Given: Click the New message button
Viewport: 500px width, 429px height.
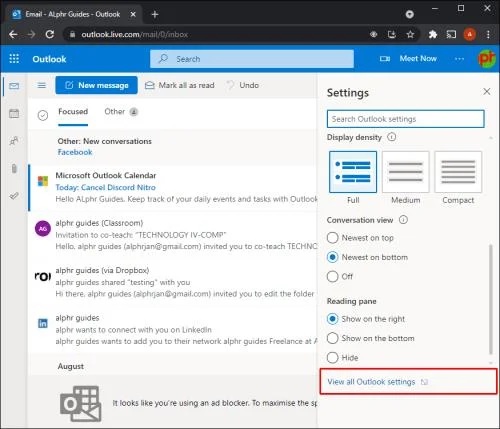Looking at the screenshot, I should tap(96, 85).
